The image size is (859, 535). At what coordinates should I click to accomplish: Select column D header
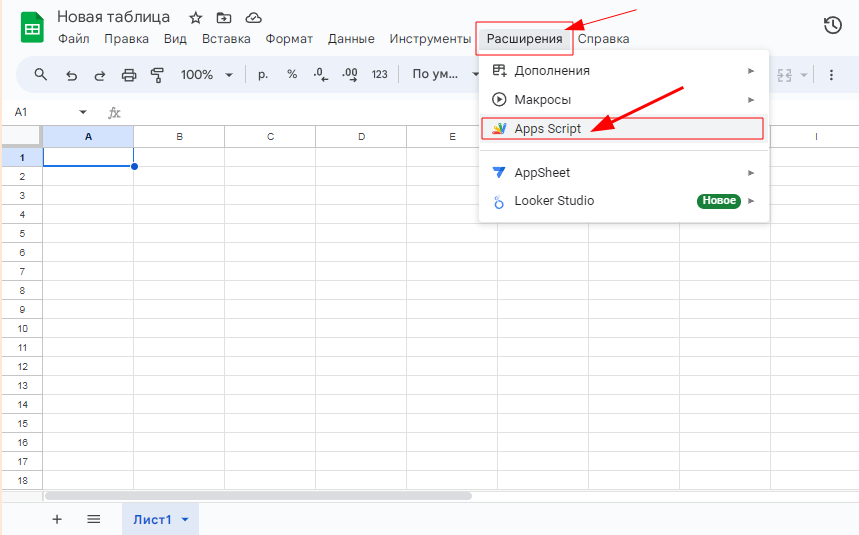361,137
